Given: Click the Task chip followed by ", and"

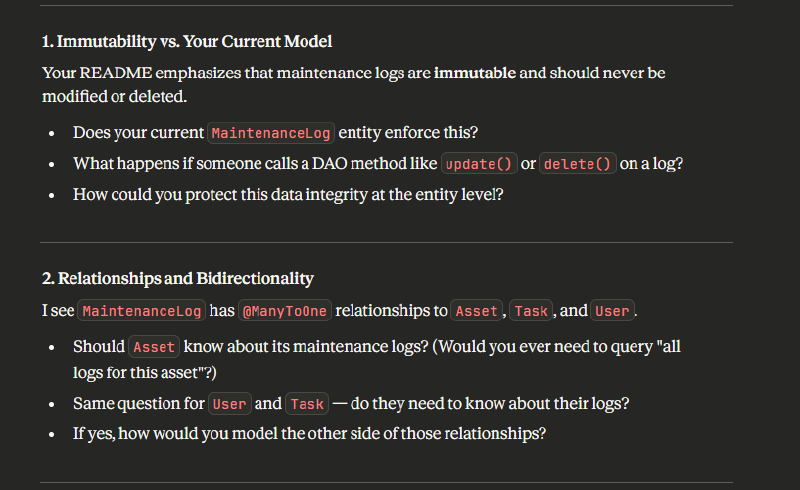Looking at the screenshot, I should click(x=531, y=311).
